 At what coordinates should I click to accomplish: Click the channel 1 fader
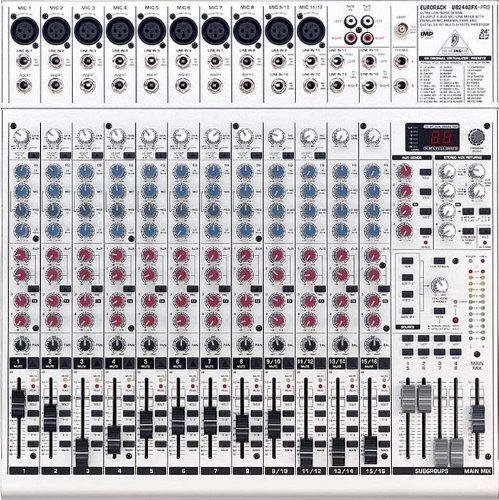pyautogui.click(x=19, y=403)
